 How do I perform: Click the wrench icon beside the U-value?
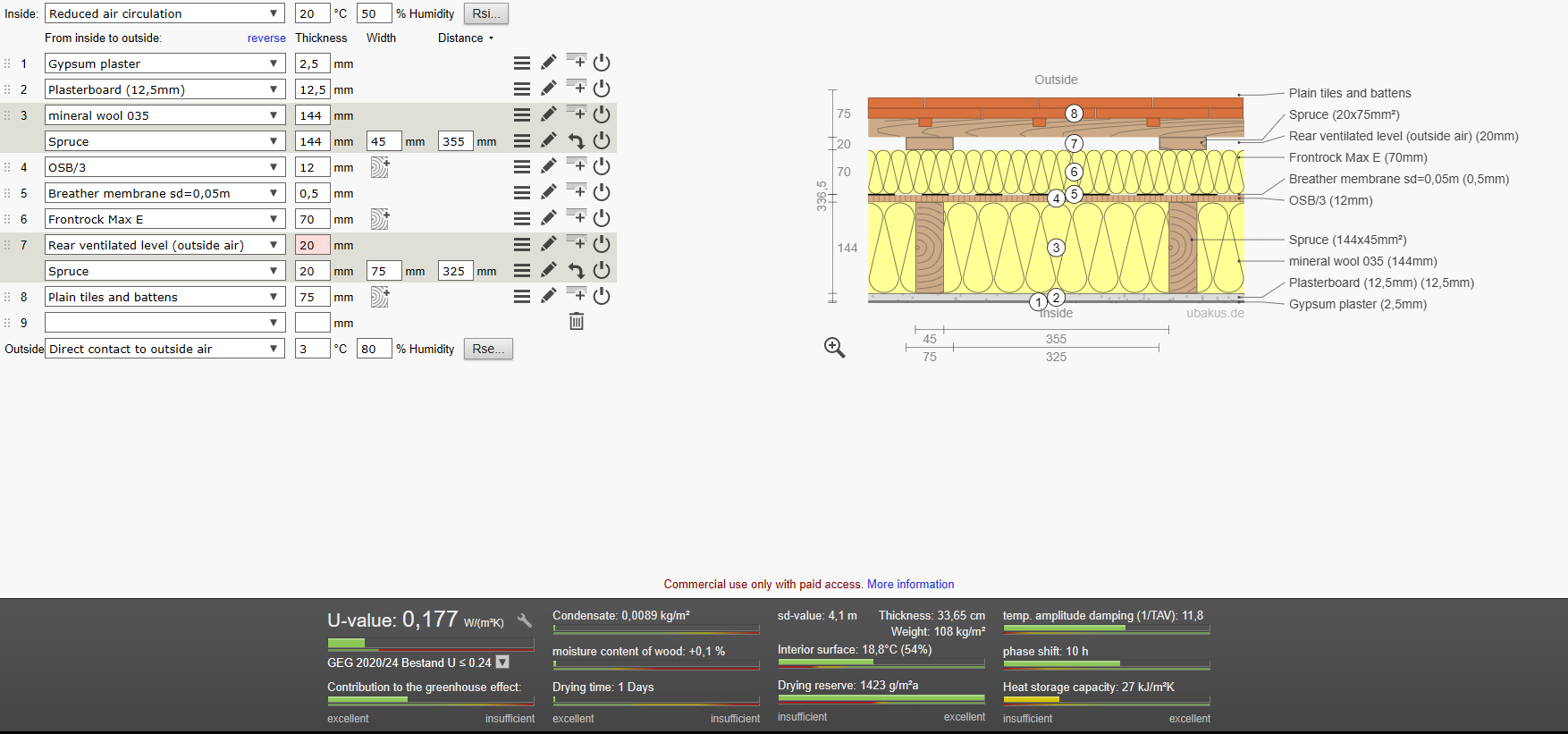click(525, 620)
